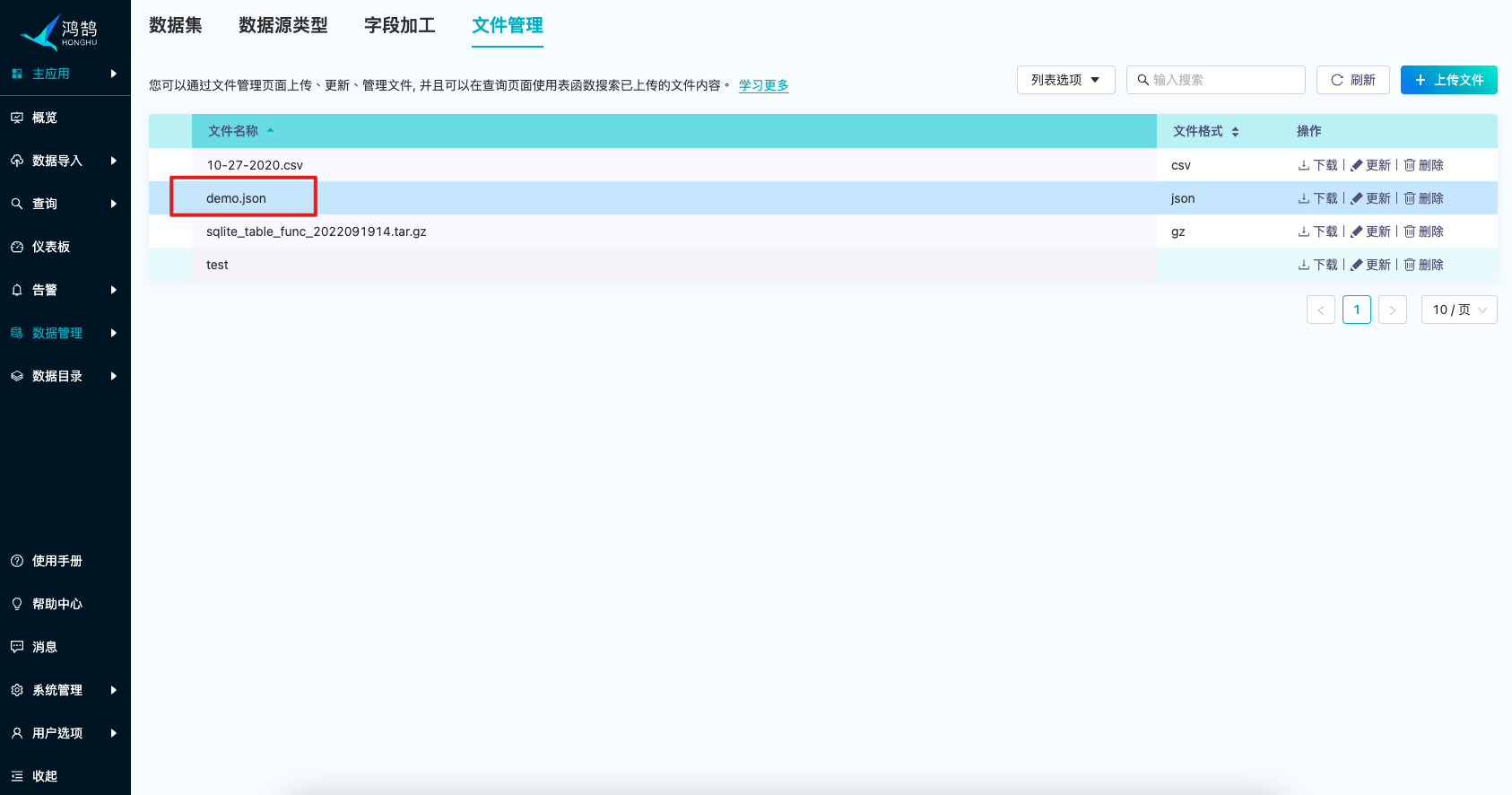The height and width of the screenshot is (795, 1512).
Task: Download the sqlite_table_func tar.gz file
Action: coord(1317,232)
